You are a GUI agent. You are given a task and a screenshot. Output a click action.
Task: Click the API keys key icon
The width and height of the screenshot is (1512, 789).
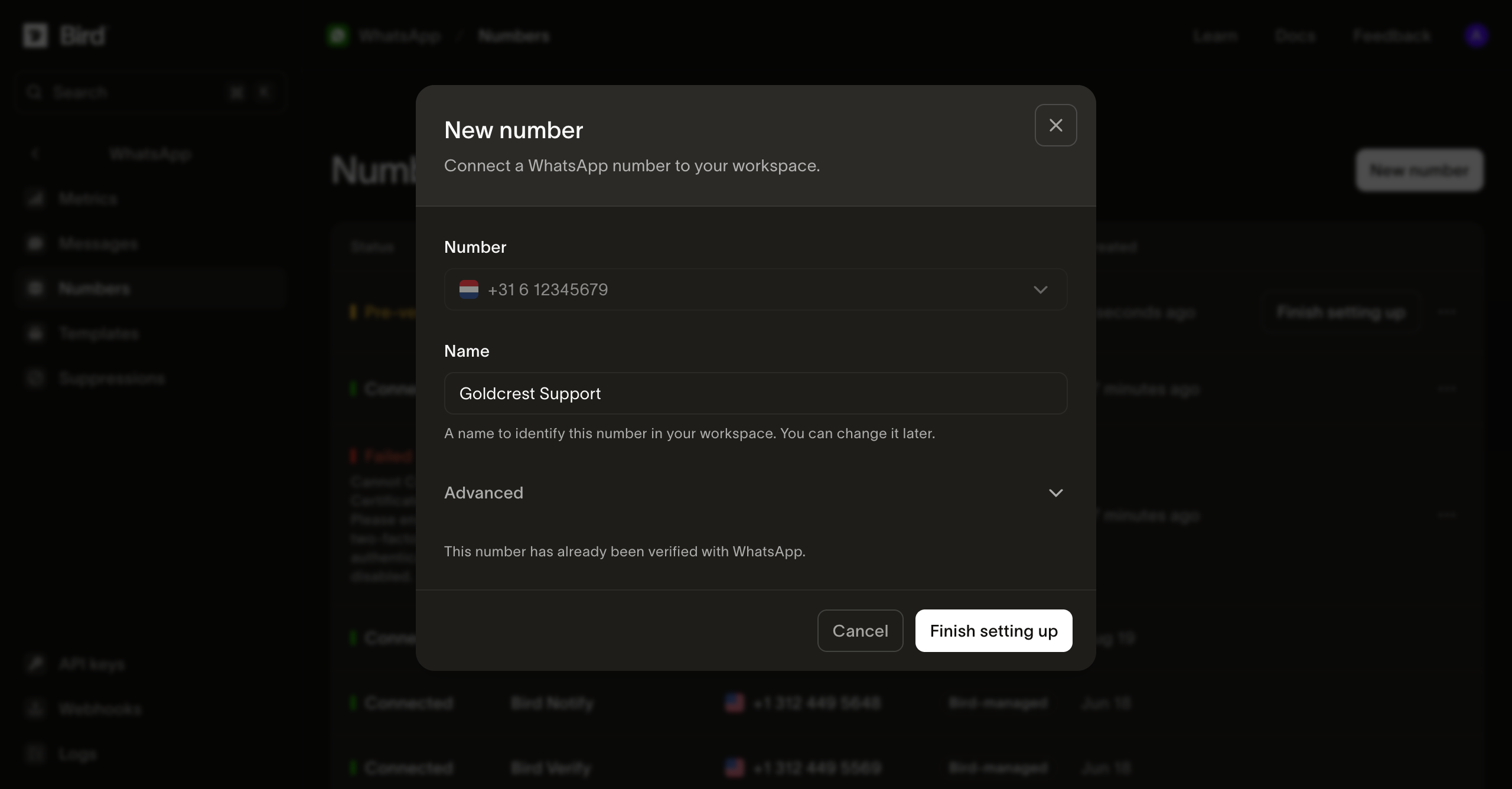coord(35,664)
